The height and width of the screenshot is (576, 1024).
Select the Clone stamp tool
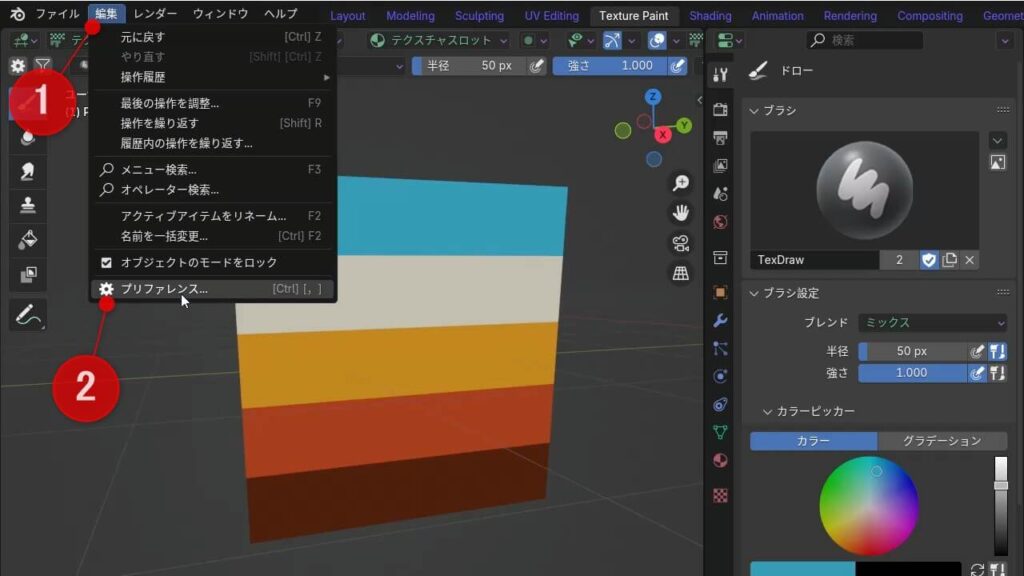coord(28,206)
